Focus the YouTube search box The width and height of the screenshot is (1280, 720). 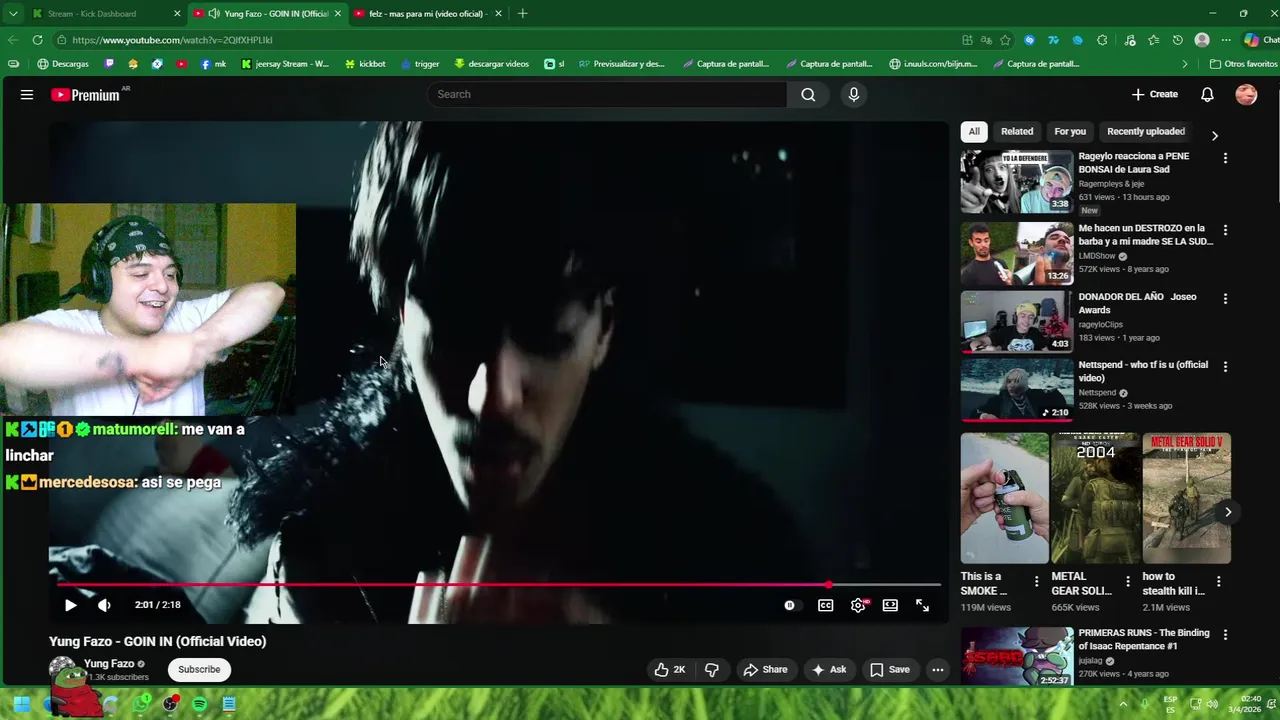point(606,94)
